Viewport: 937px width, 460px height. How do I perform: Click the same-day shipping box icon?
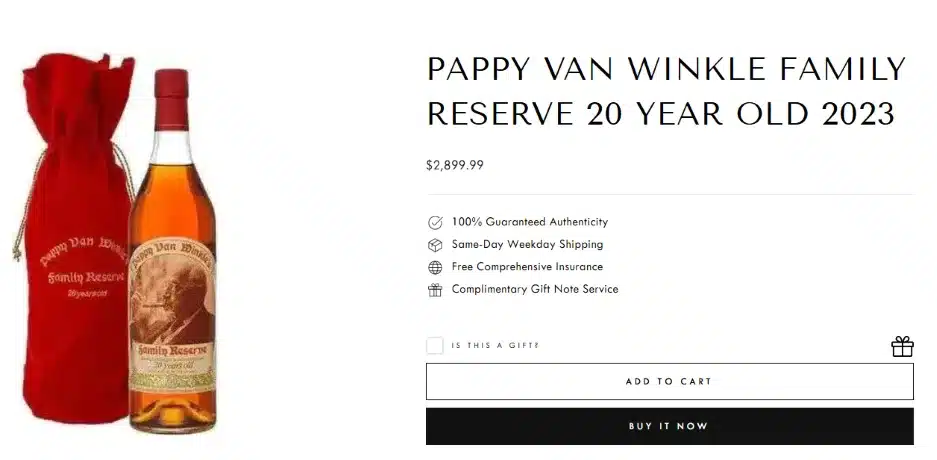point(435,245)
